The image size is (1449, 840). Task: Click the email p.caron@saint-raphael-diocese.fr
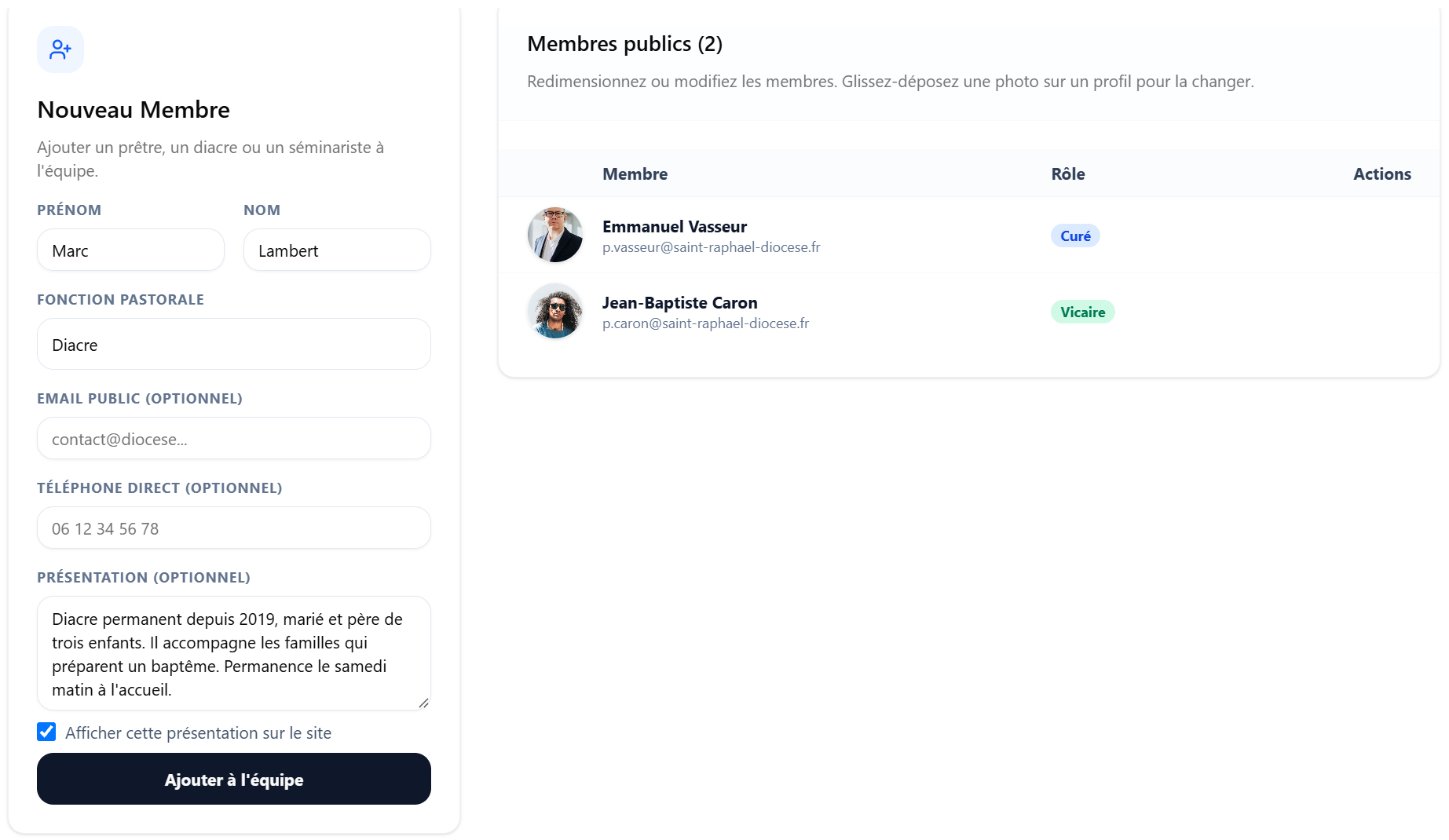tap(705, 323)
